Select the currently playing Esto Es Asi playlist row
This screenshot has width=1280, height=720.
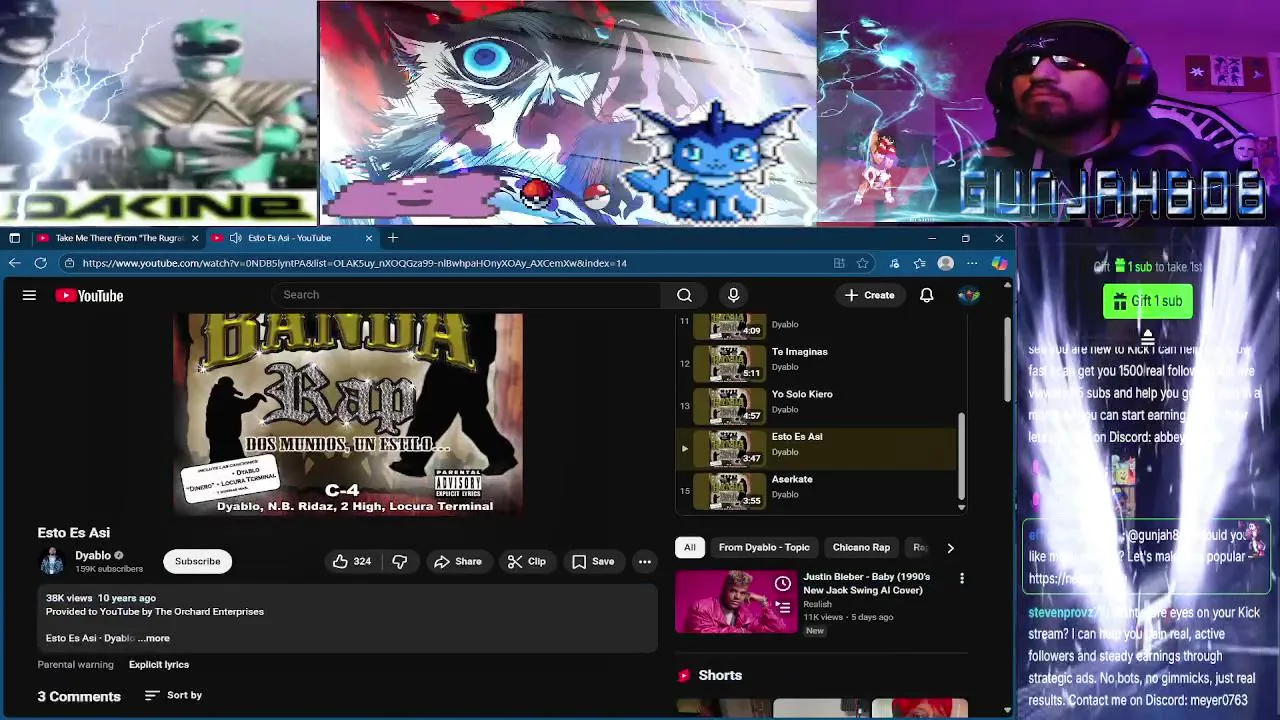(x=818, y=449)
